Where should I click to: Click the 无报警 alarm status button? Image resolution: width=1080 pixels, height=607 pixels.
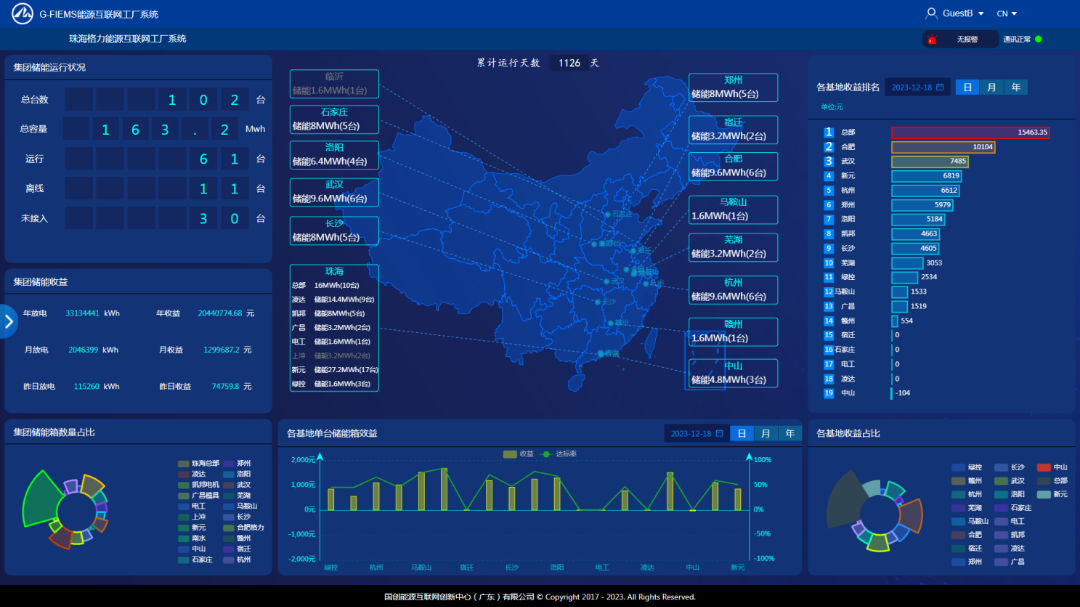pyautogui.click(x=957, y=39)
